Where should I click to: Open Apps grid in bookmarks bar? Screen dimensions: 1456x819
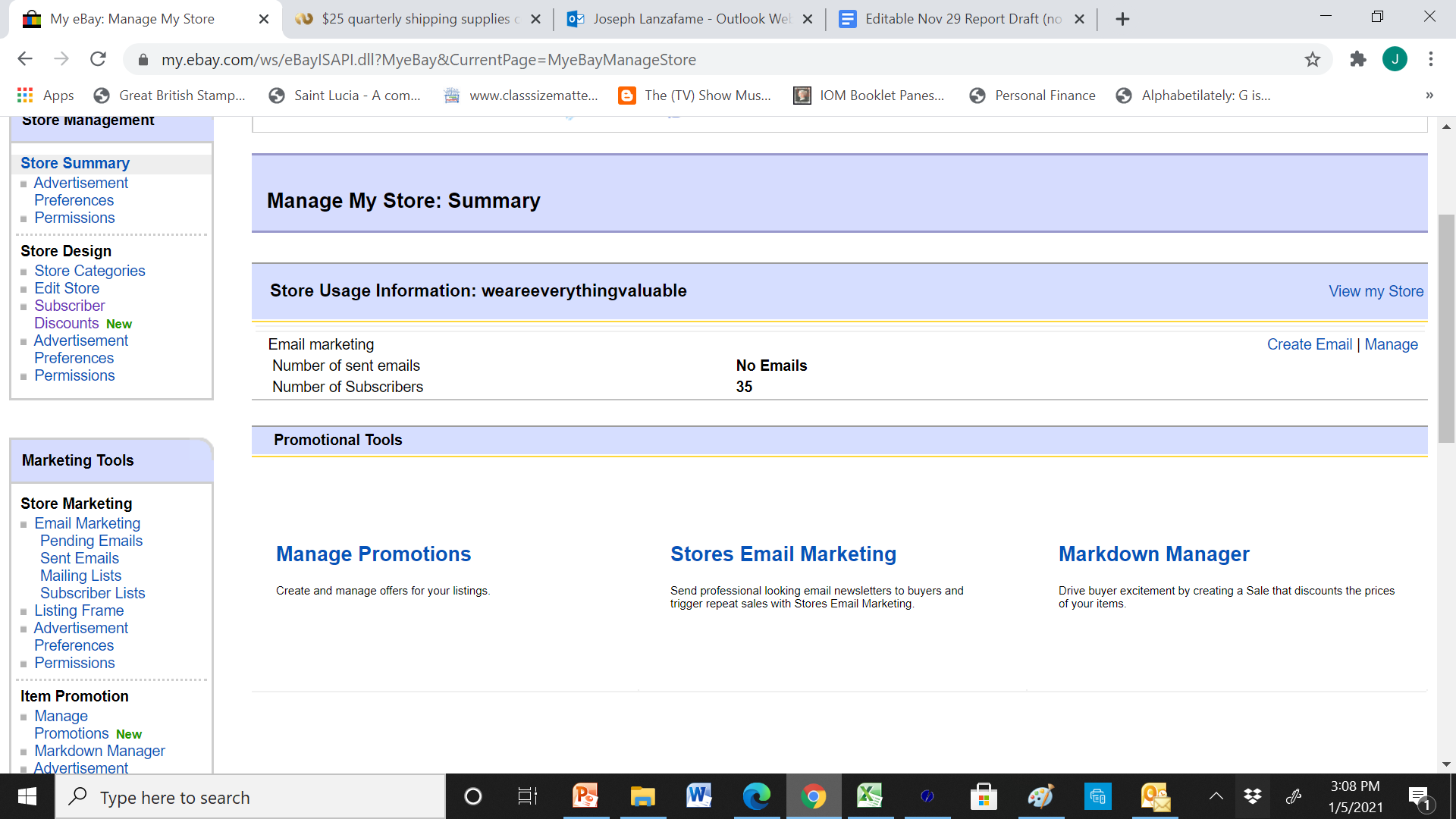click(x=45, y=96)
